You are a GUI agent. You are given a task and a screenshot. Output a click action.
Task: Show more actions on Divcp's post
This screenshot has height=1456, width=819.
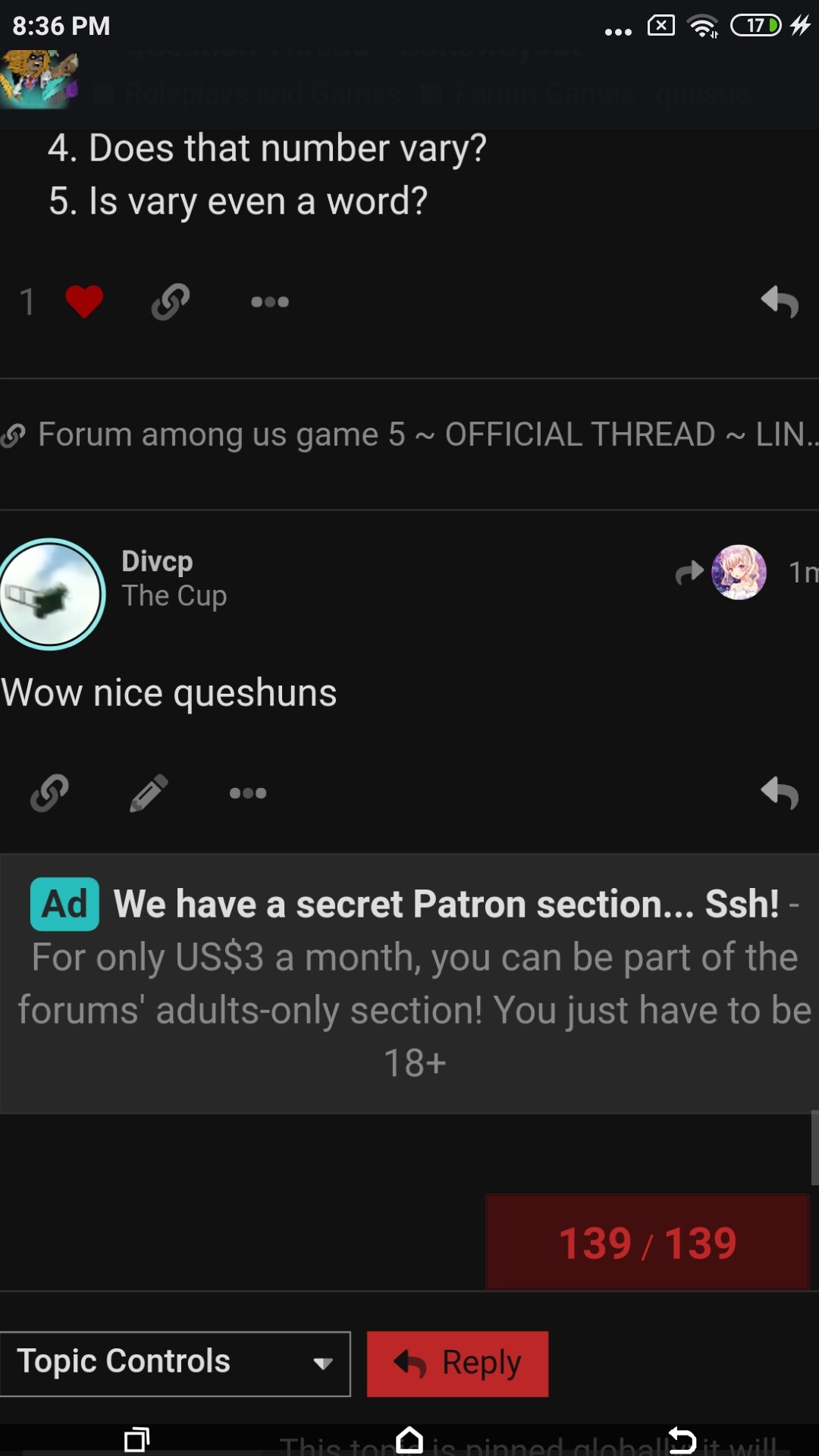(x=248, y=793)
